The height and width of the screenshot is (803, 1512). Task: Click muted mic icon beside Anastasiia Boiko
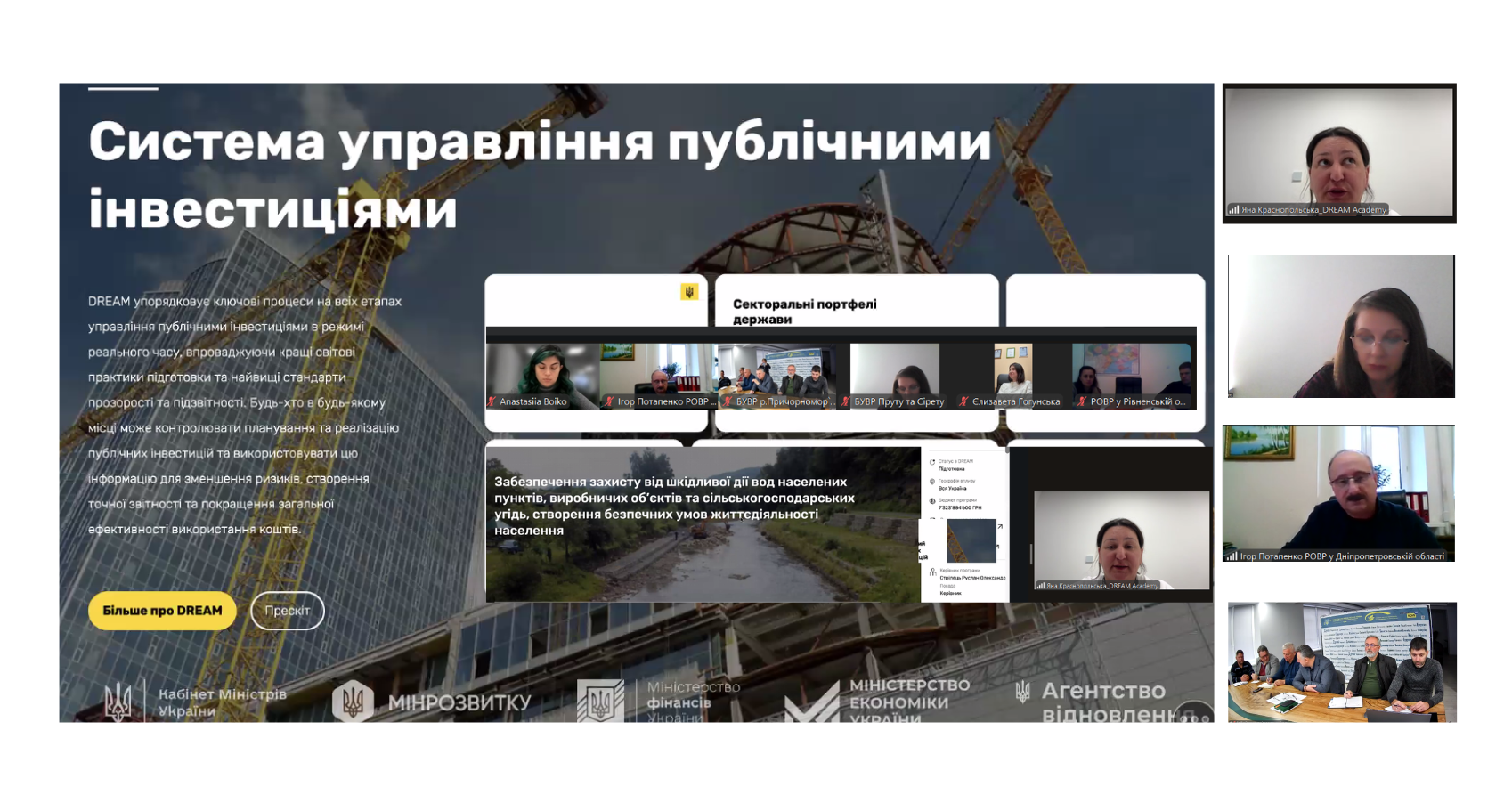tap(492, 401)
